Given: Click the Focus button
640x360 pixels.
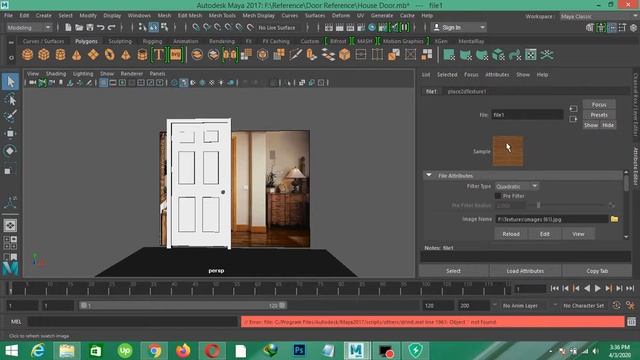Looking at the screenshot, I should (x=599, y=104).
